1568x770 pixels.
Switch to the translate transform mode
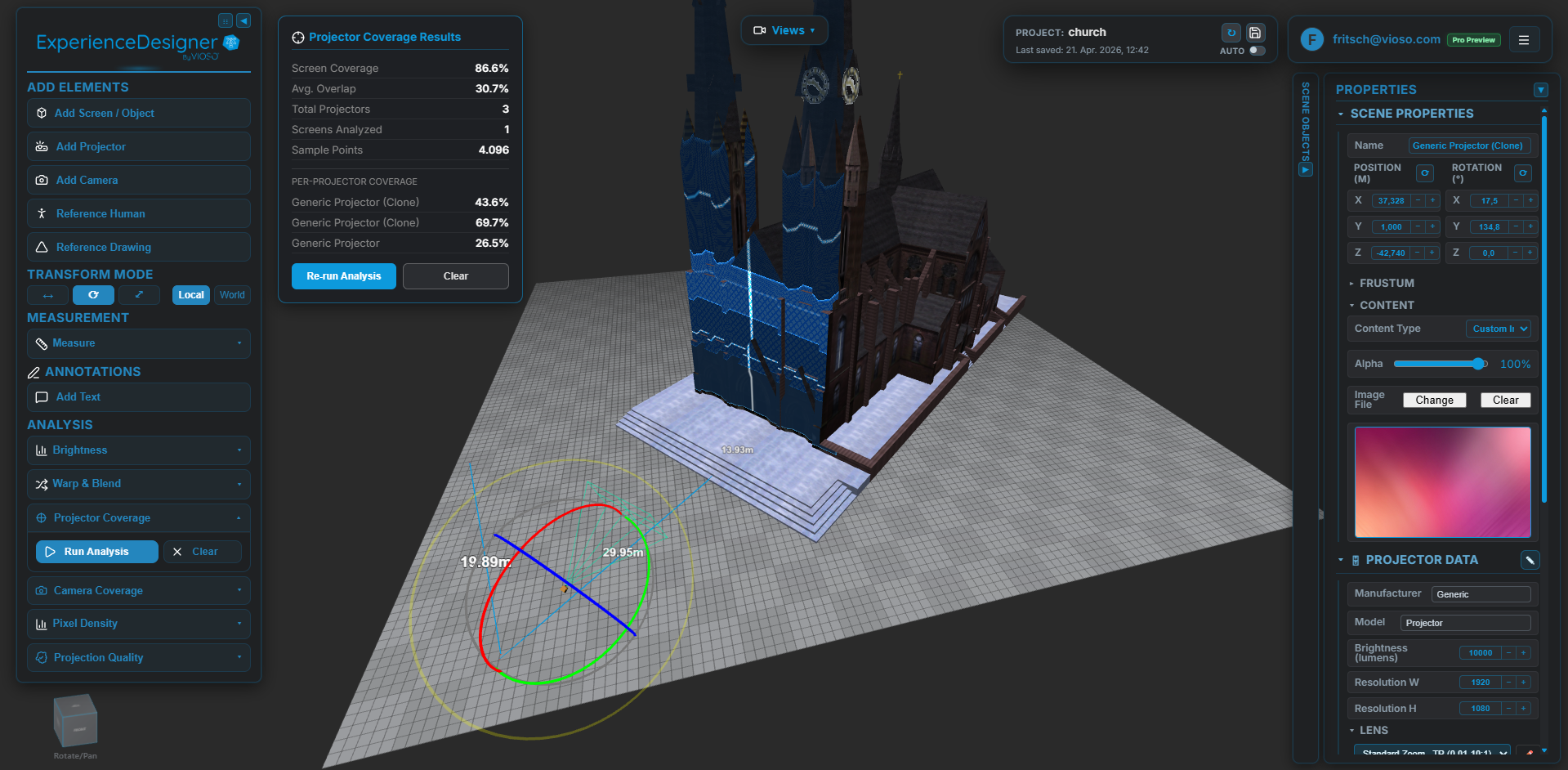[x=47, y=295]
